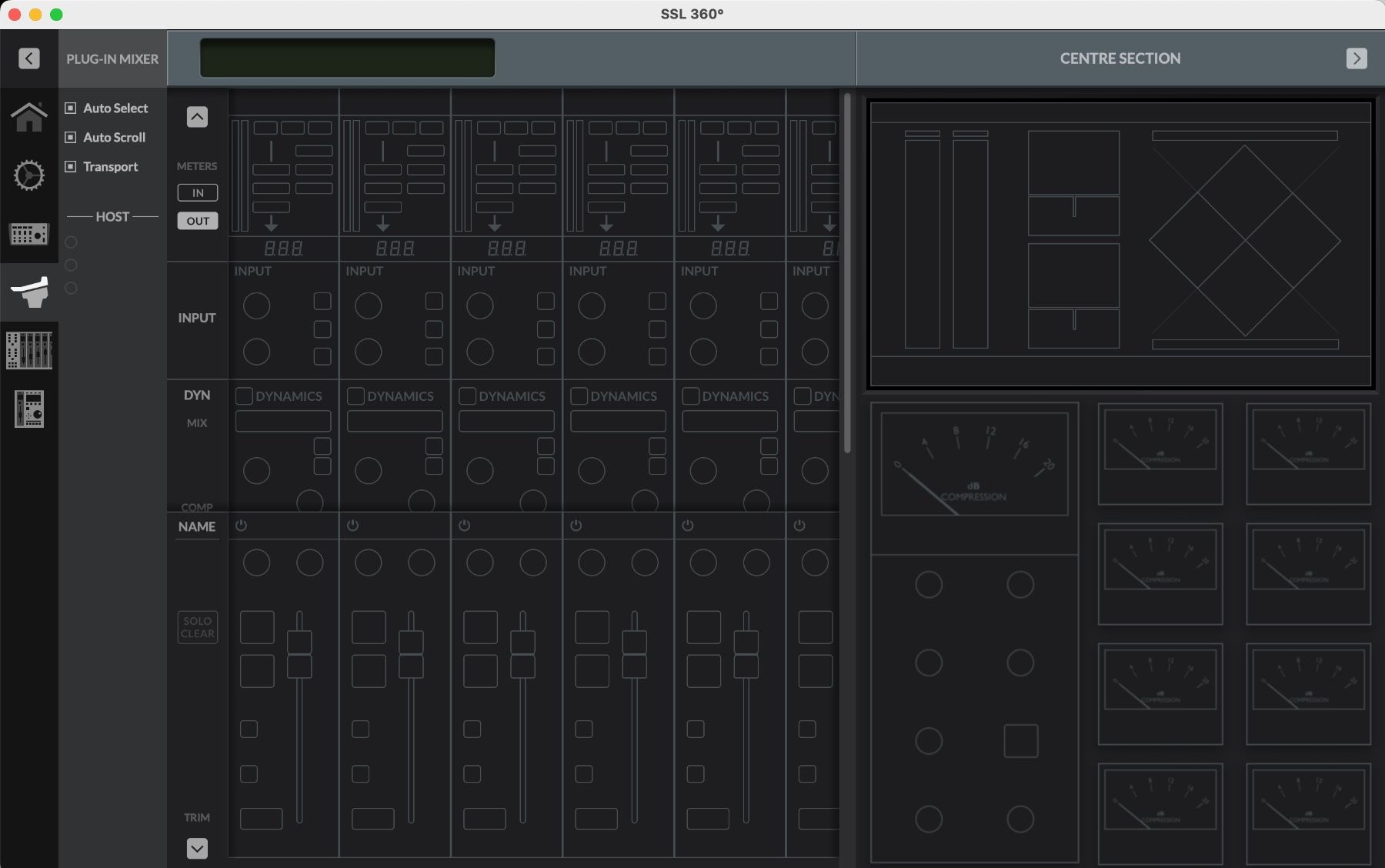The height and width of the screenshot is (868, 1385).
Task: Toggle power icon on third channel strip
Action: coord(464,526)
